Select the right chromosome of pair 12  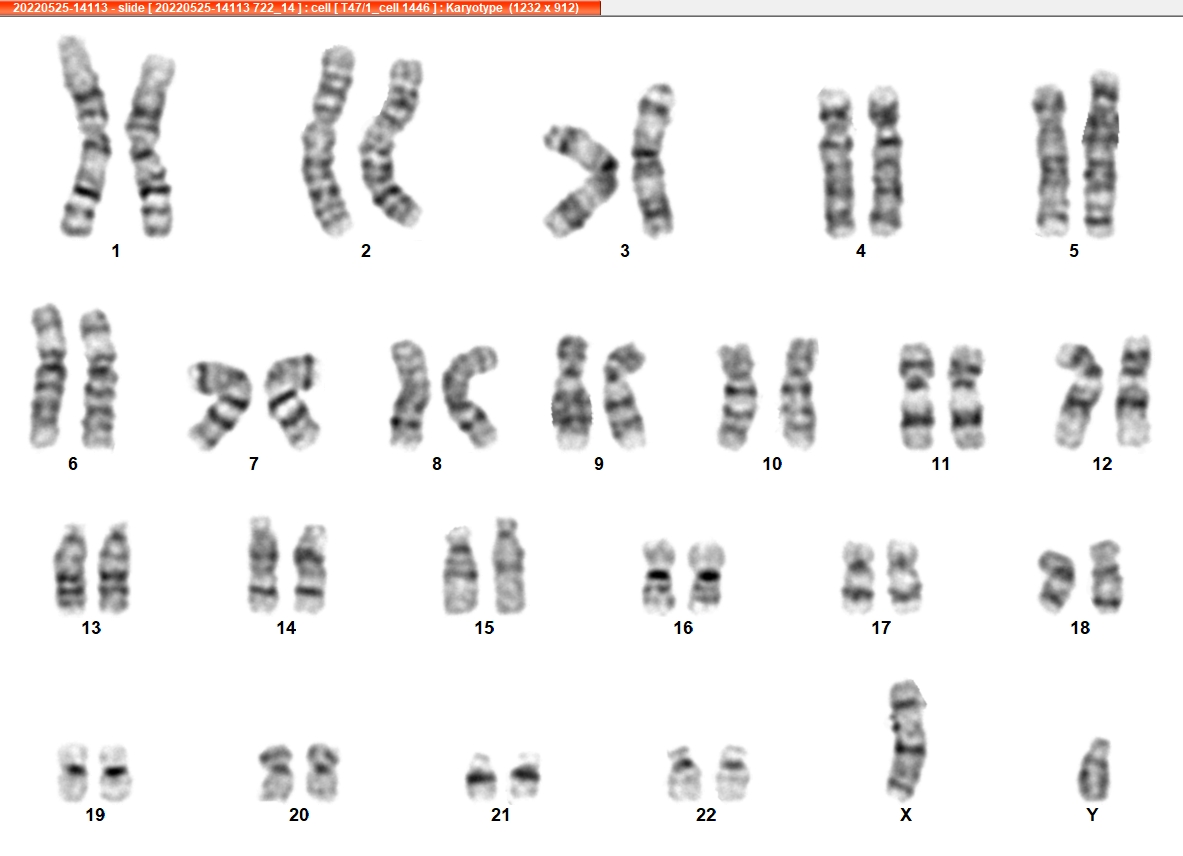point(1133,391)
